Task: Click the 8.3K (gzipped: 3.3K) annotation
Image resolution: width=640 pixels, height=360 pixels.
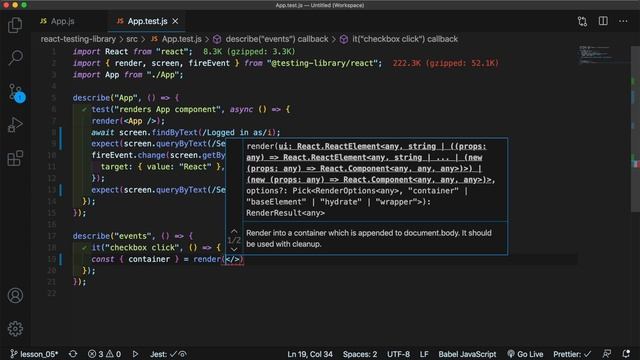Action: 249,52
